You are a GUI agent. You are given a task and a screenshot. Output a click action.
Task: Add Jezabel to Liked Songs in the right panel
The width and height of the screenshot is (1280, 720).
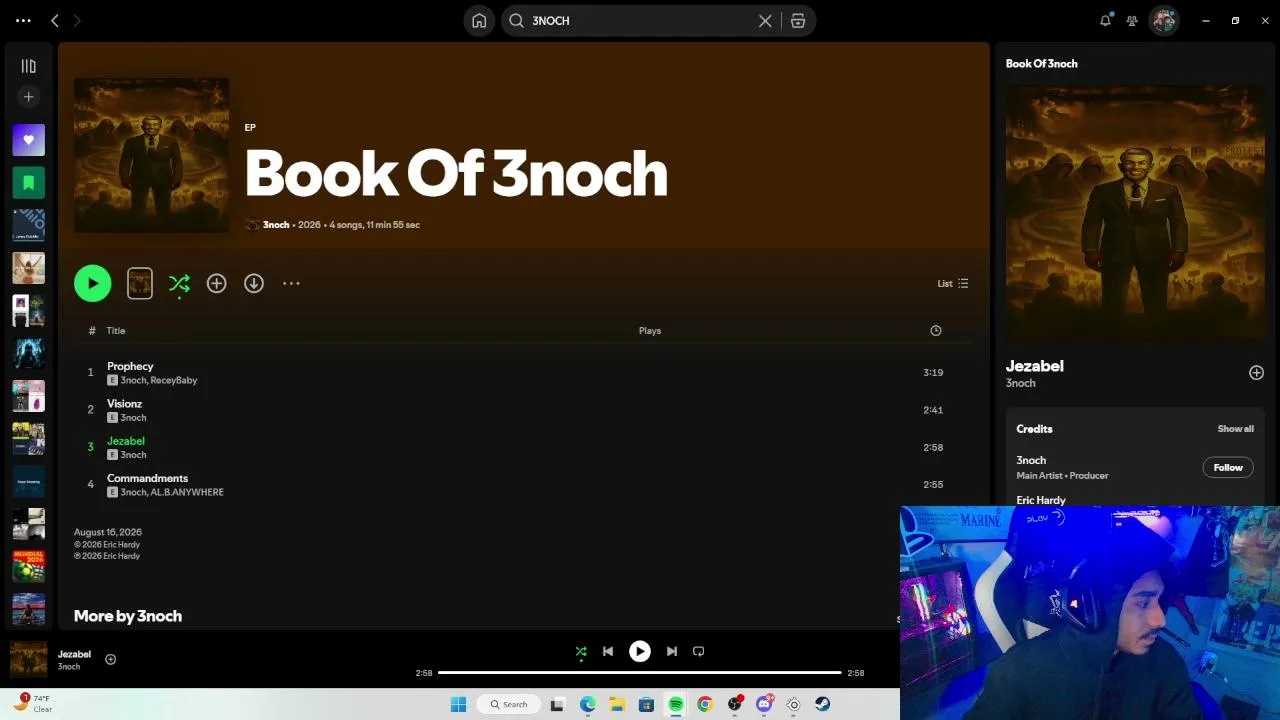1256,373
